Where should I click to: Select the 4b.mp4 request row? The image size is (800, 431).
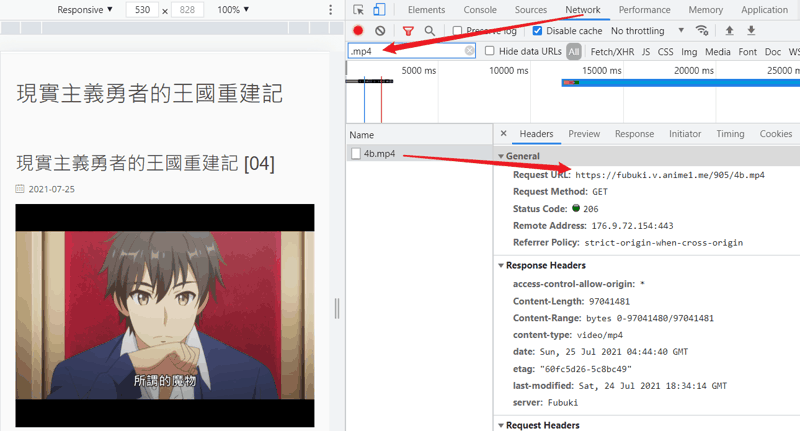[419, 154]
